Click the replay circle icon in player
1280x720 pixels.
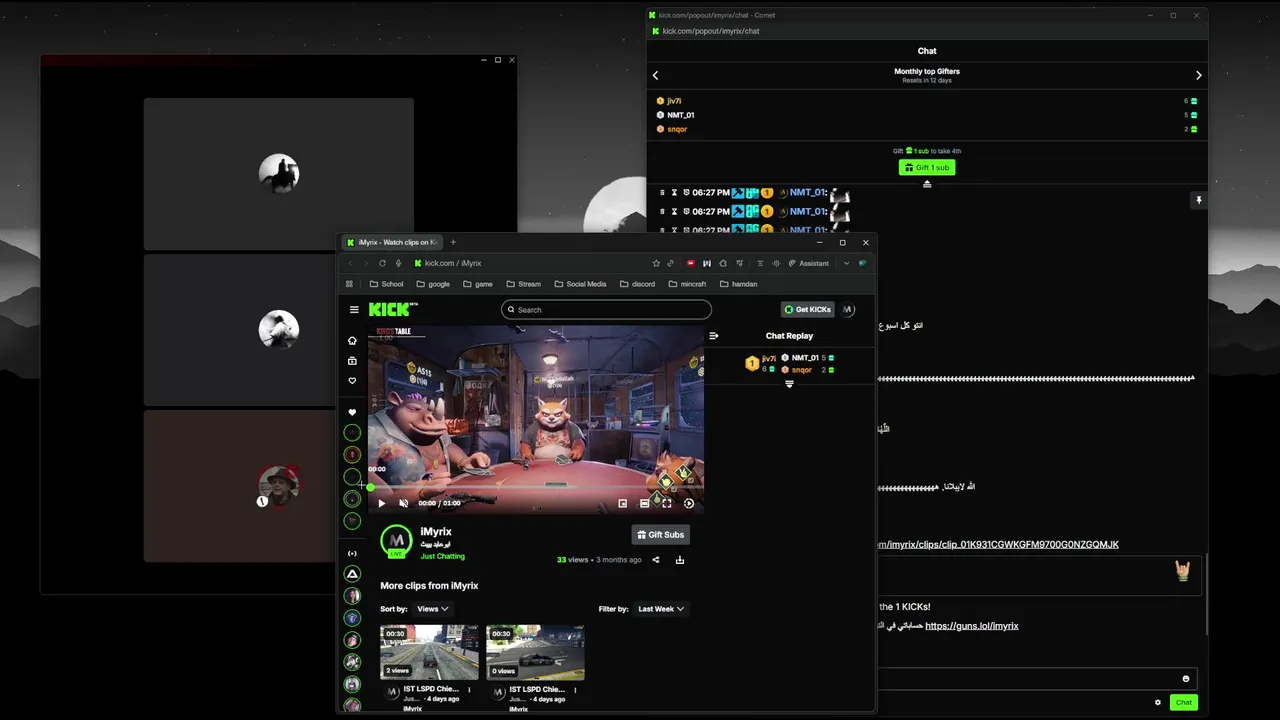coord(688,503)
